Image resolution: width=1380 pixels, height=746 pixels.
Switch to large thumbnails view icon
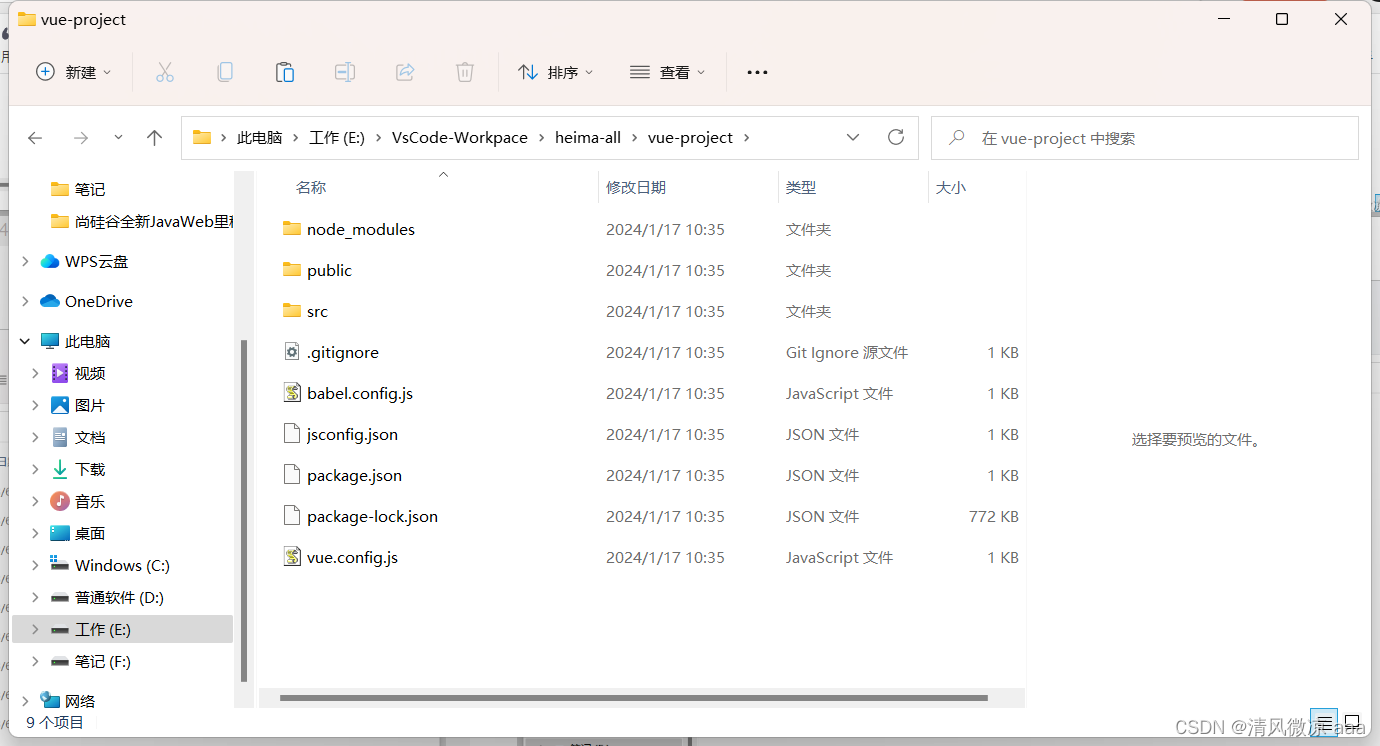point(1352,722)
